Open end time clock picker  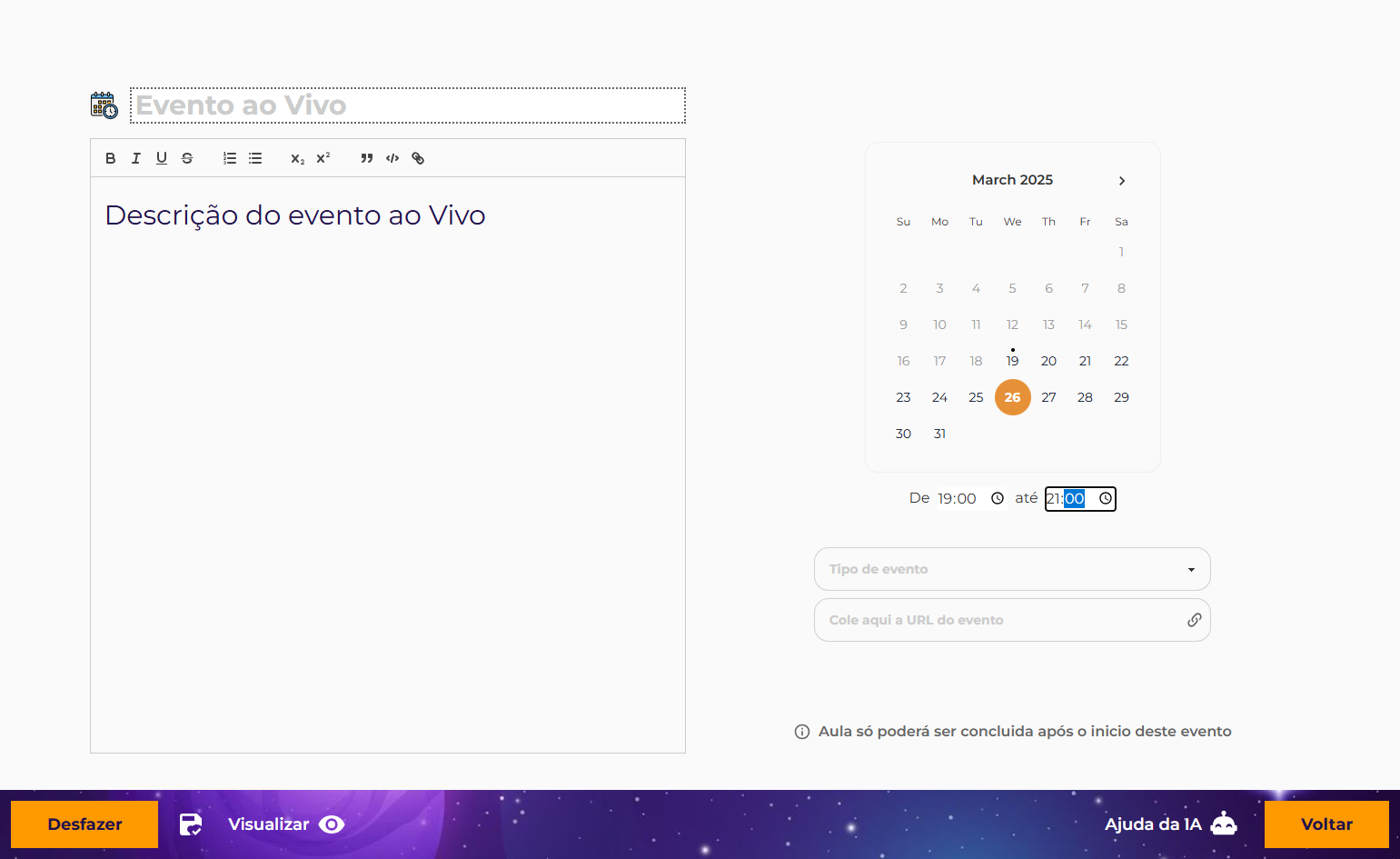pyautogui.click(x=1106, y=498)
